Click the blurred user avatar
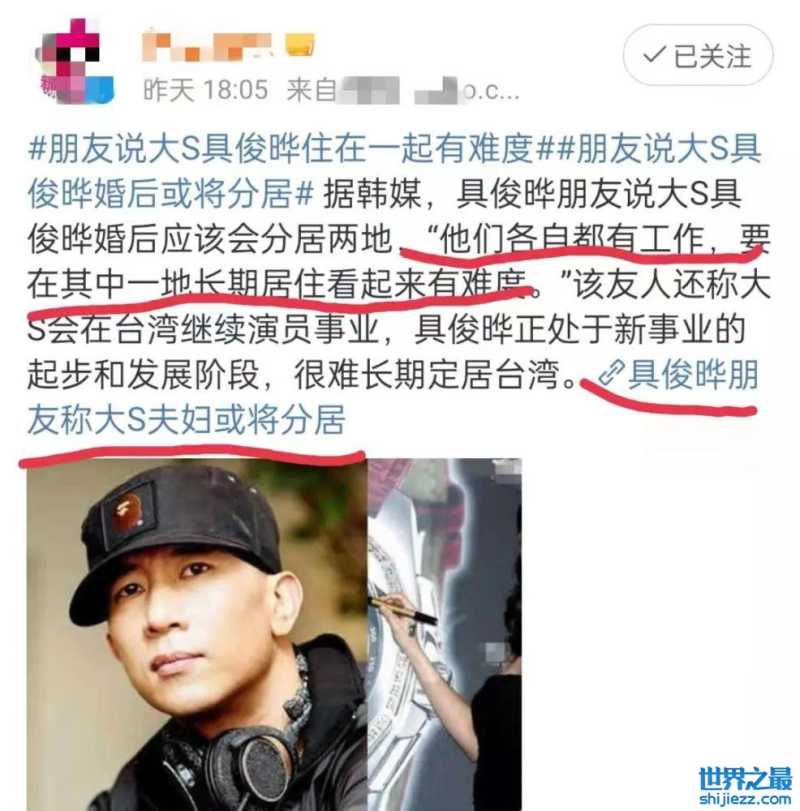The width and height of the screenshot is (800, 811). pyautogui.click(x=73, y=61)
